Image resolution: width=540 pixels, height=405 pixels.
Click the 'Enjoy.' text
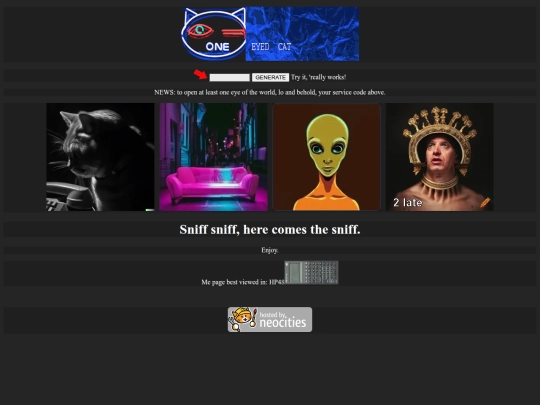point(270,250)
